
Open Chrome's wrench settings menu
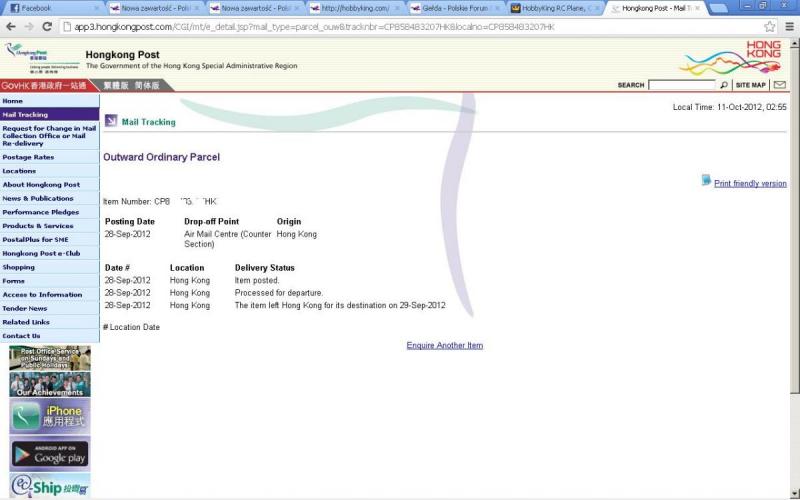pyautogui.click(x=788, y=26)
